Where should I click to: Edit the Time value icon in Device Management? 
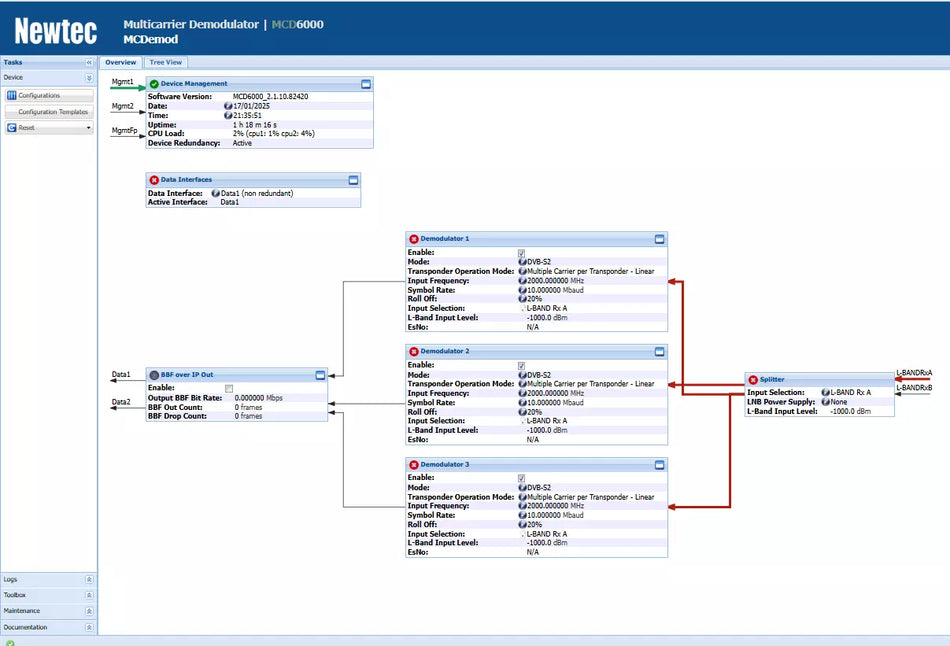click(x=228, y=115)
